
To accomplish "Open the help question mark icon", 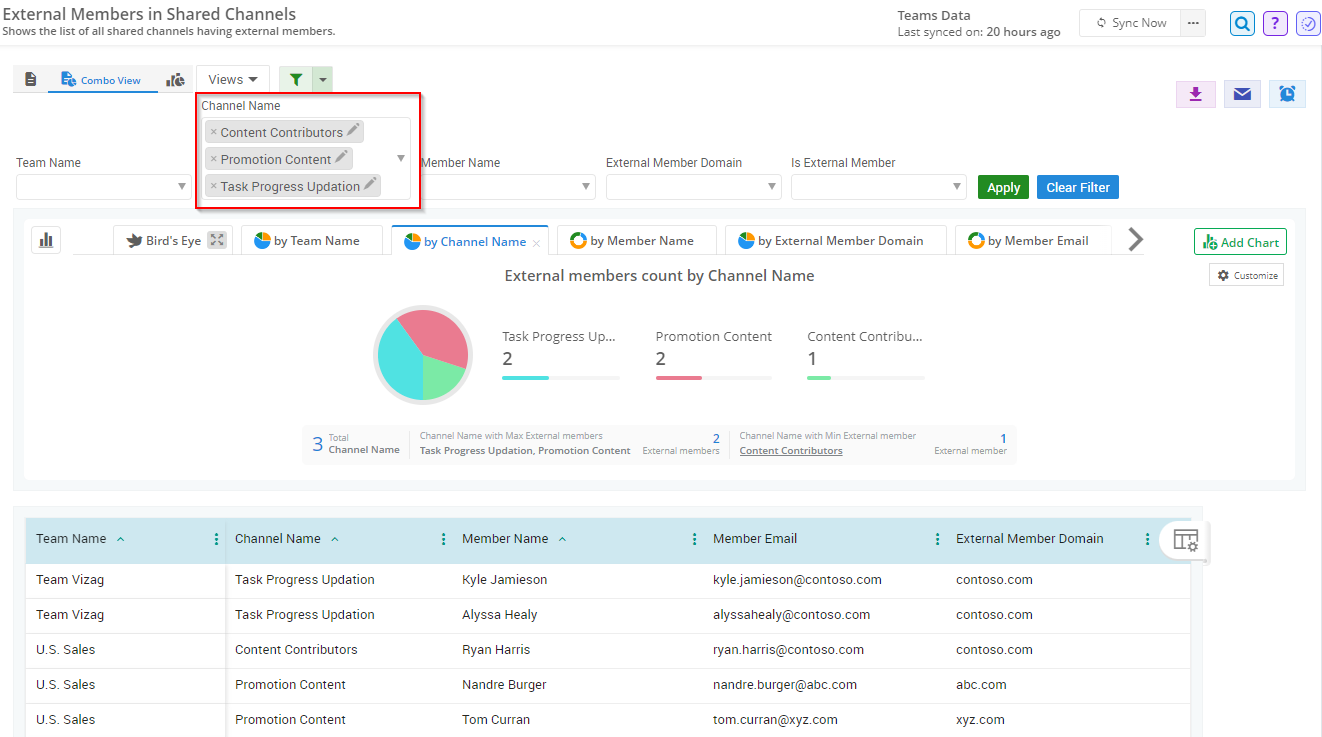I will point(1274,23).
